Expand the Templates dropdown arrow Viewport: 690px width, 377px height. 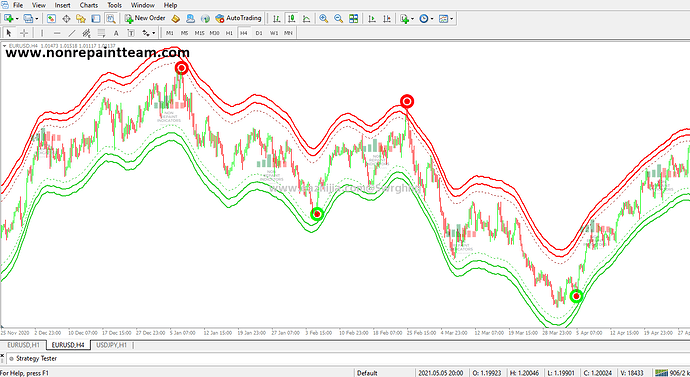tap(451, 19)
